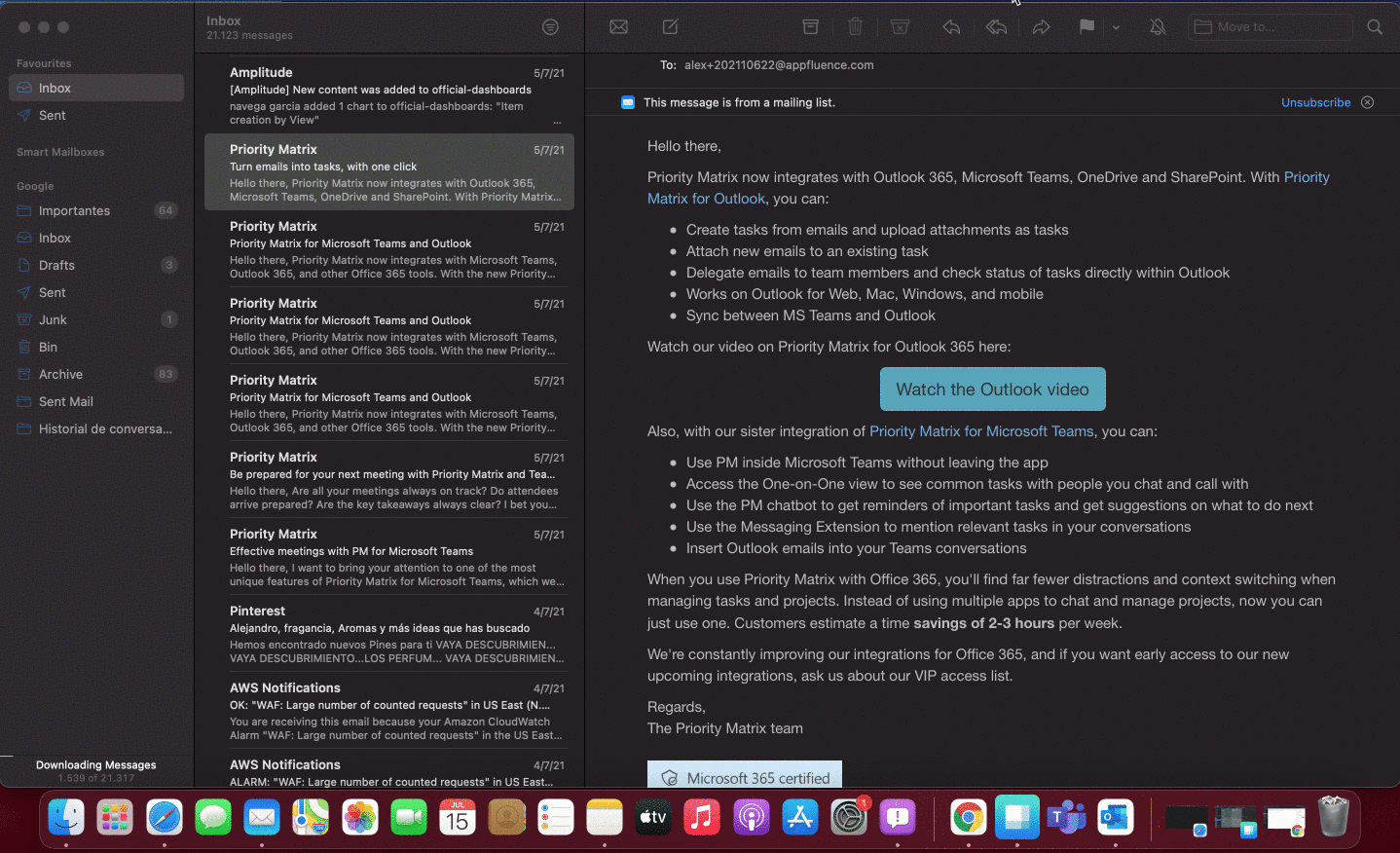Dismiss the mailing list banner
Image resolution: width=1400 pixels, height=853 pixels.
[x=1367, y=102]
